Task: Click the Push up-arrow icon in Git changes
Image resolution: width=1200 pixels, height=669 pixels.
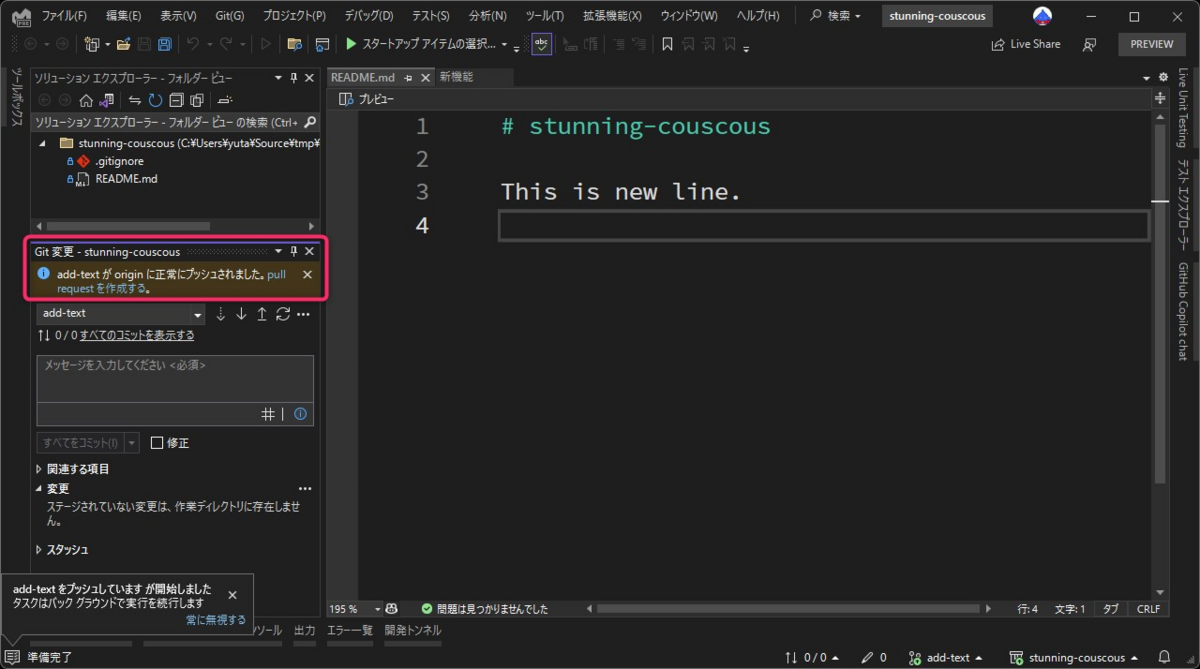Action: [x=262, y=314]
